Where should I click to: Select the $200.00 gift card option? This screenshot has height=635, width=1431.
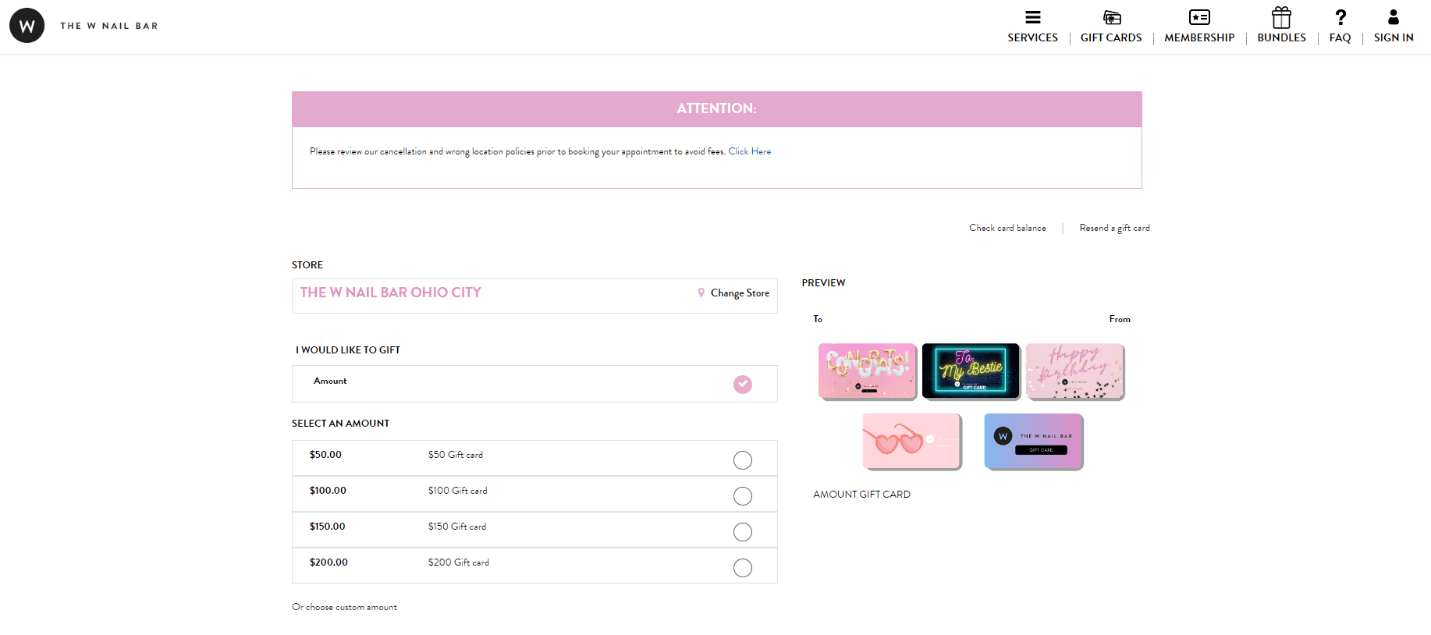pyautogui.click(x=742, y=567)
